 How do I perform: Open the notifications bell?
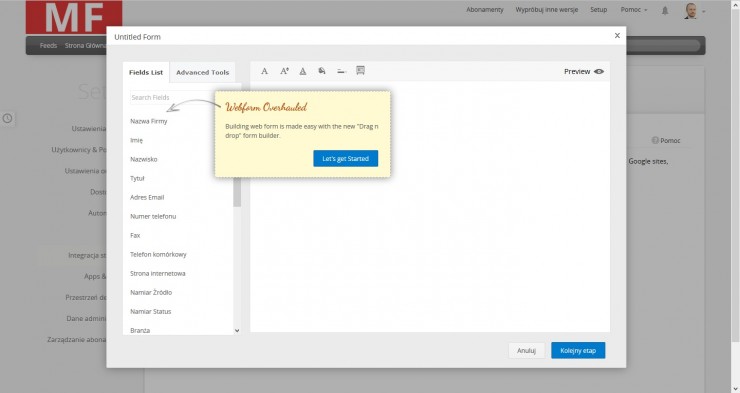click(665, 10)
